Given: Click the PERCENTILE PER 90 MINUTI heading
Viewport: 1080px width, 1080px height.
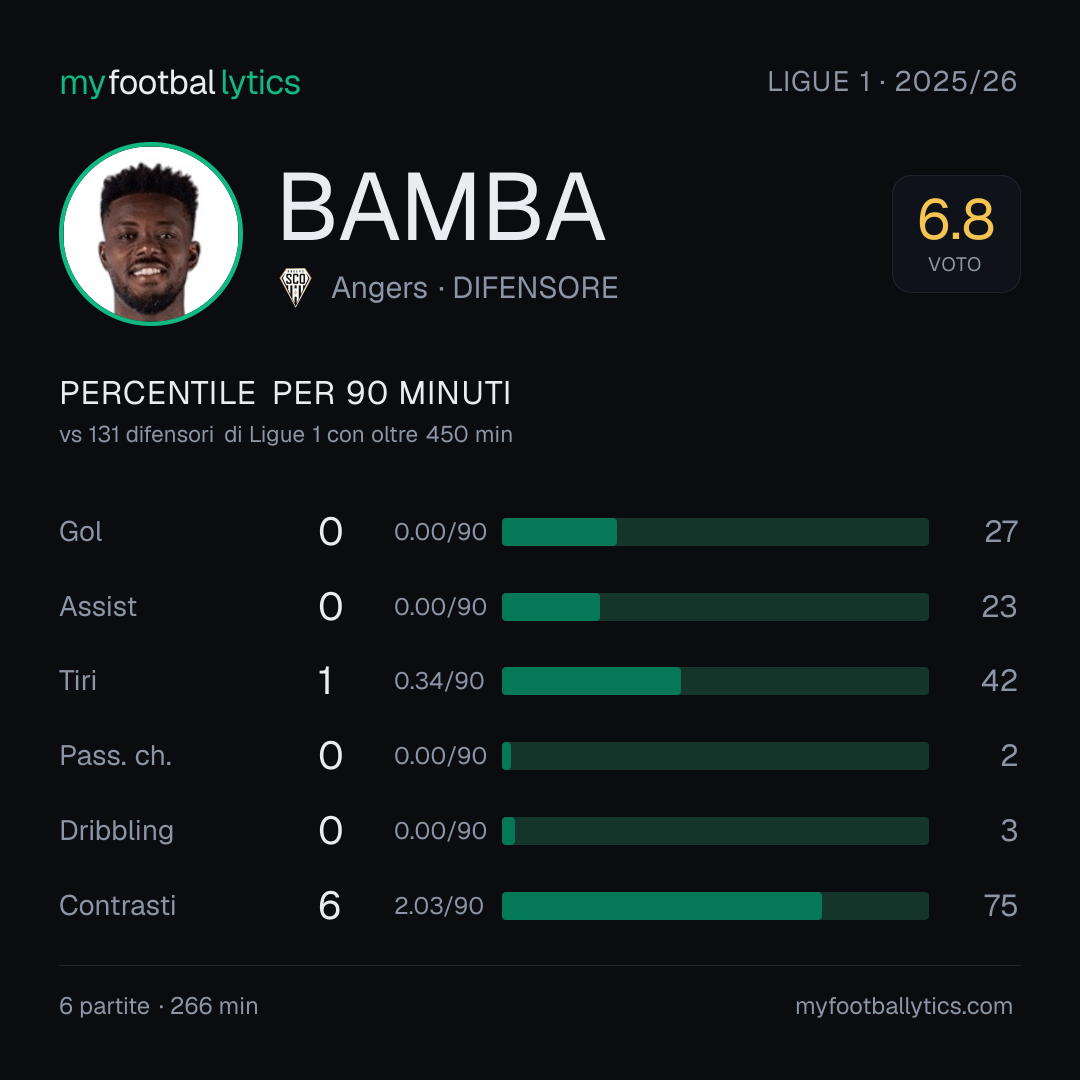Looking at the screenshot, I should click(285, 393).
